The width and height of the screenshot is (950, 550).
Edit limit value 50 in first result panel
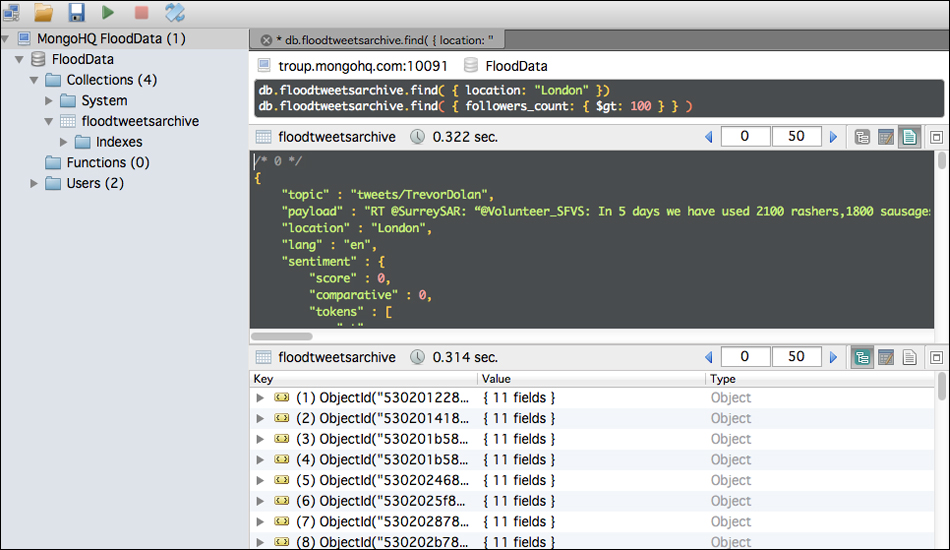(797, 136)
